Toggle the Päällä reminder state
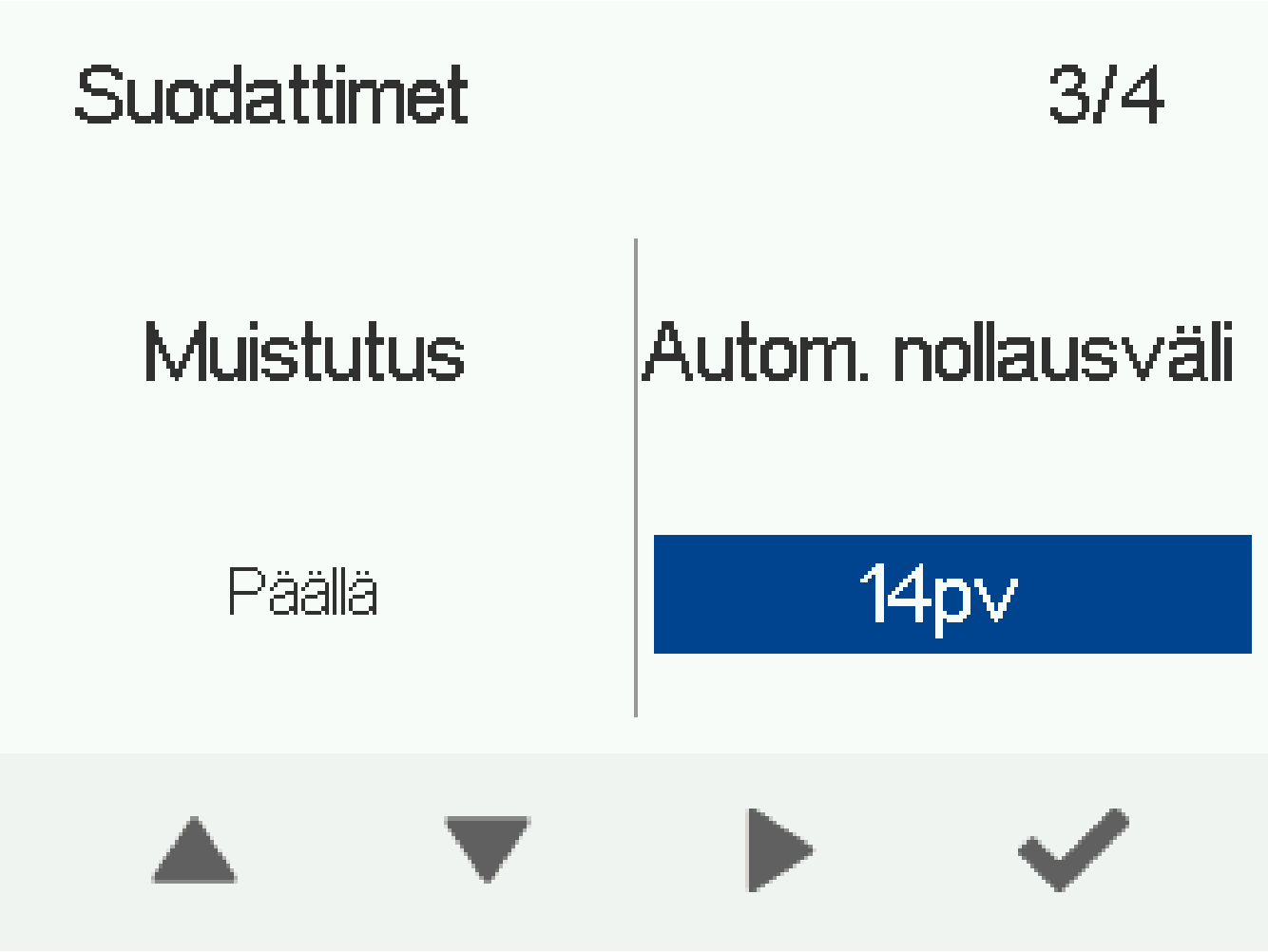The image size is (1268, 952). point(303,593)
